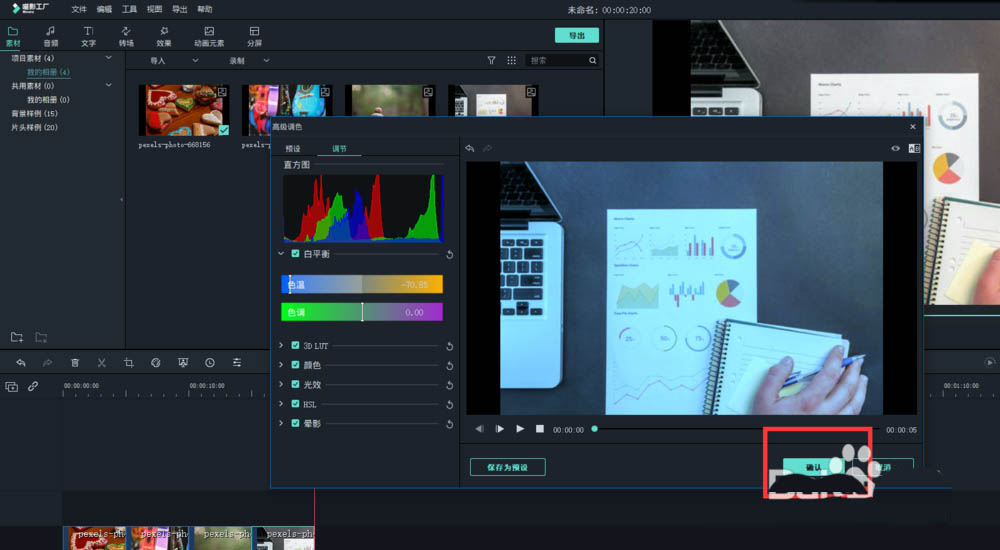Expand the HSL section chevron
The image size is (1000, 550).
click(281, 404)
